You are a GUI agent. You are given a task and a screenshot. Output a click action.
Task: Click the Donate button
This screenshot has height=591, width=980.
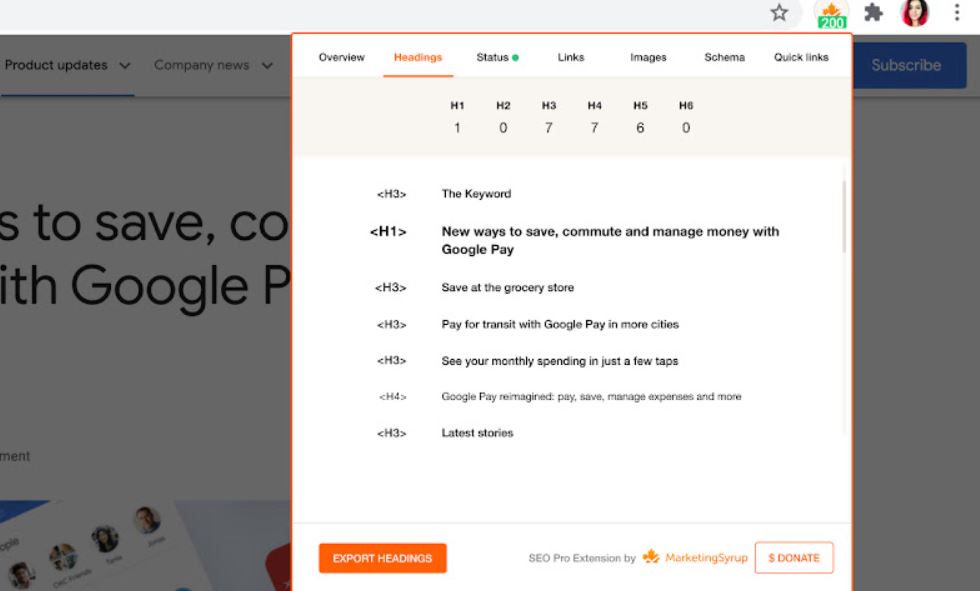[x=794, y=558]
